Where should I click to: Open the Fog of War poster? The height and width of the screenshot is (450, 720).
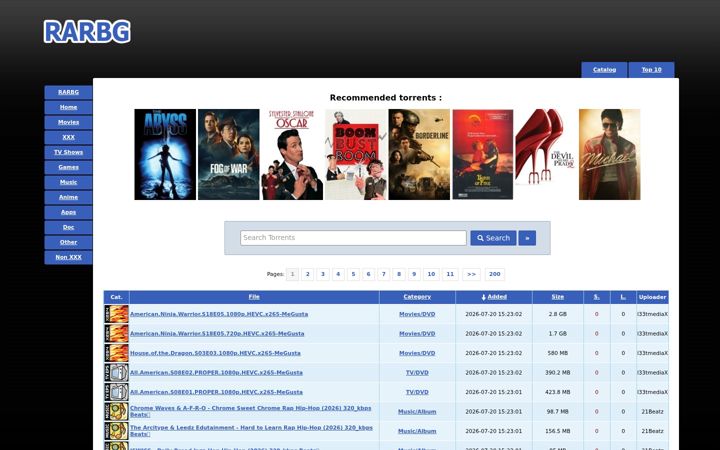[x=229, y=154]
